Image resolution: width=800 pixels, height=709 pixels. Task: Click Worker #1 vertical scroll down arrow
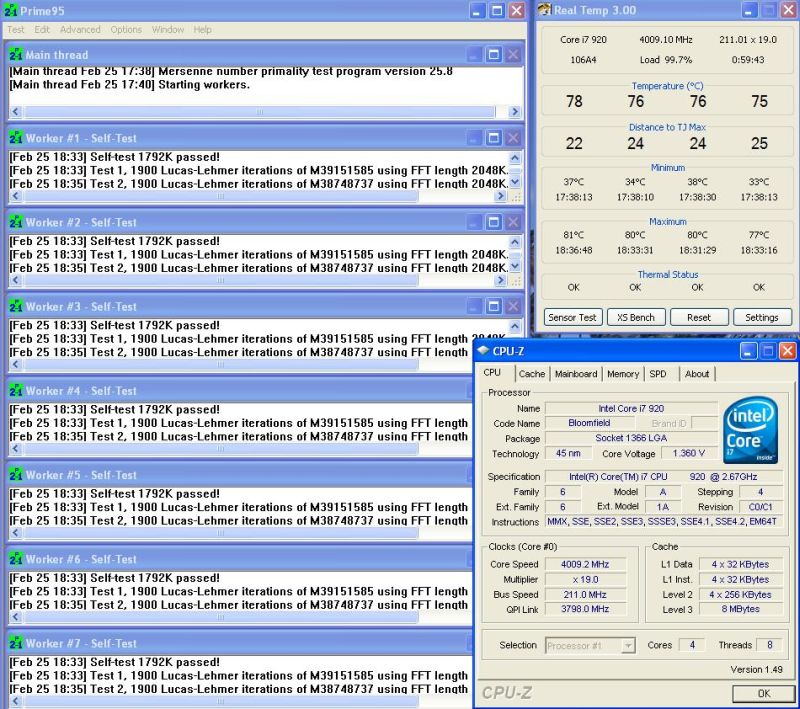pos(515,182)
